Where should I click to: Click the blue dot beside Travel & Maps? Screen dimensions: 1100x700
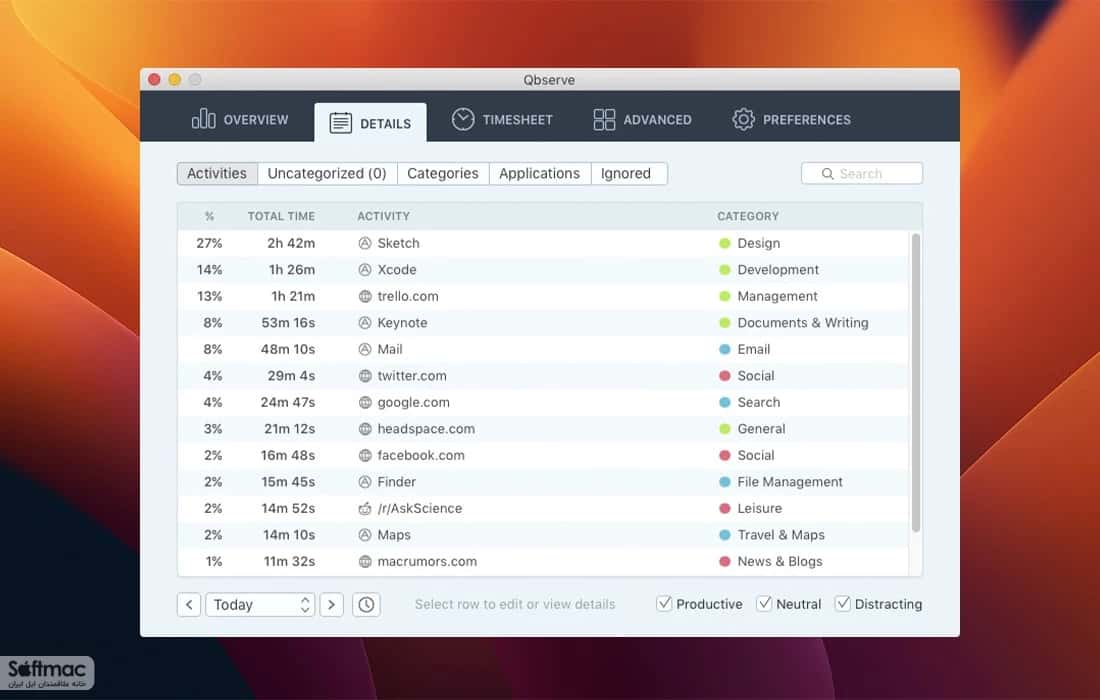[x=725, y=535]
